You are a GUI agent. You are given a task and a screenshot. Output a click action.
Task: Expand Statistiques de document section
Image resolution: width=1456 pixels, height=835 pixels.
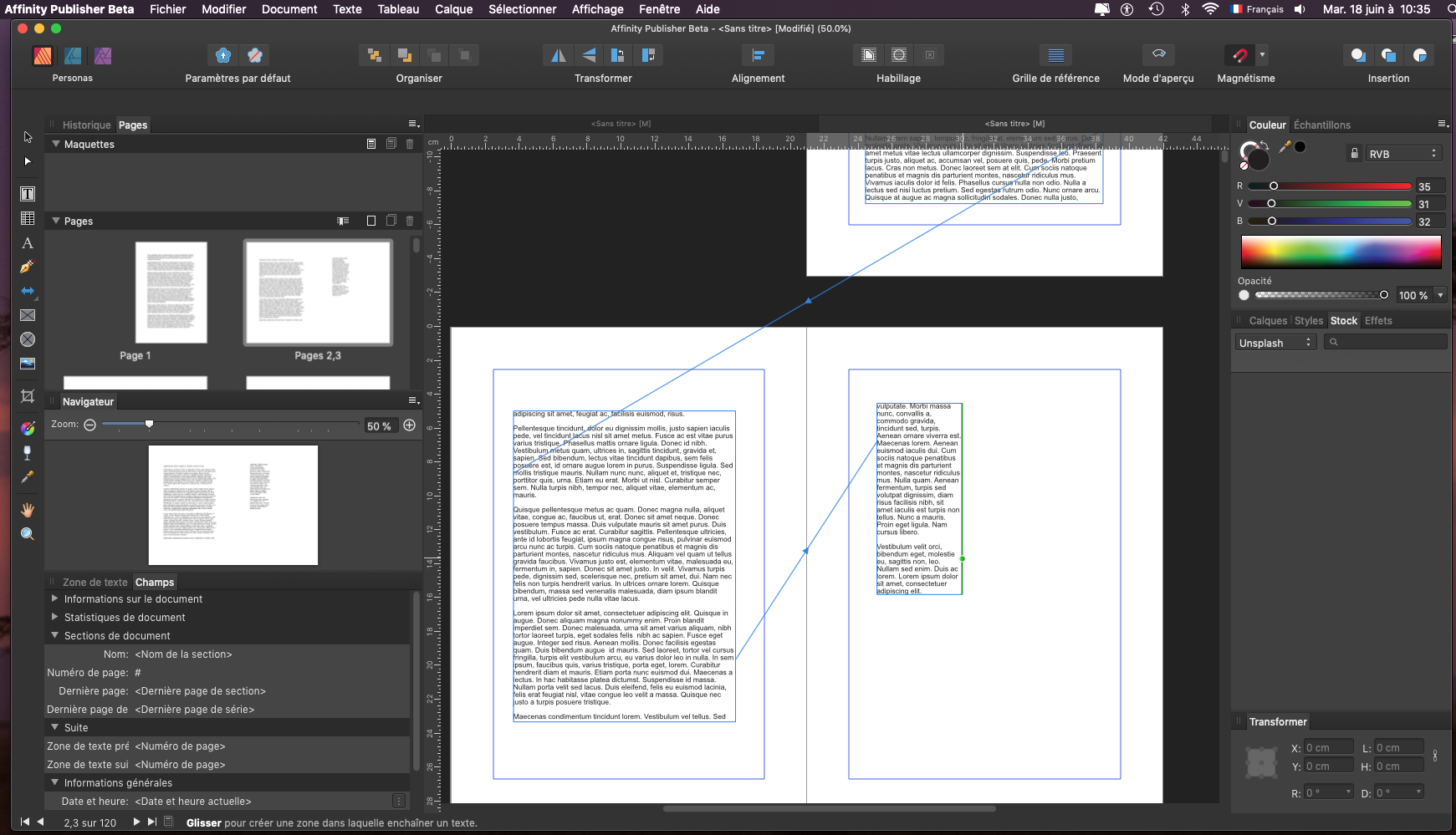pyautogui.click(x=55, y=617)
